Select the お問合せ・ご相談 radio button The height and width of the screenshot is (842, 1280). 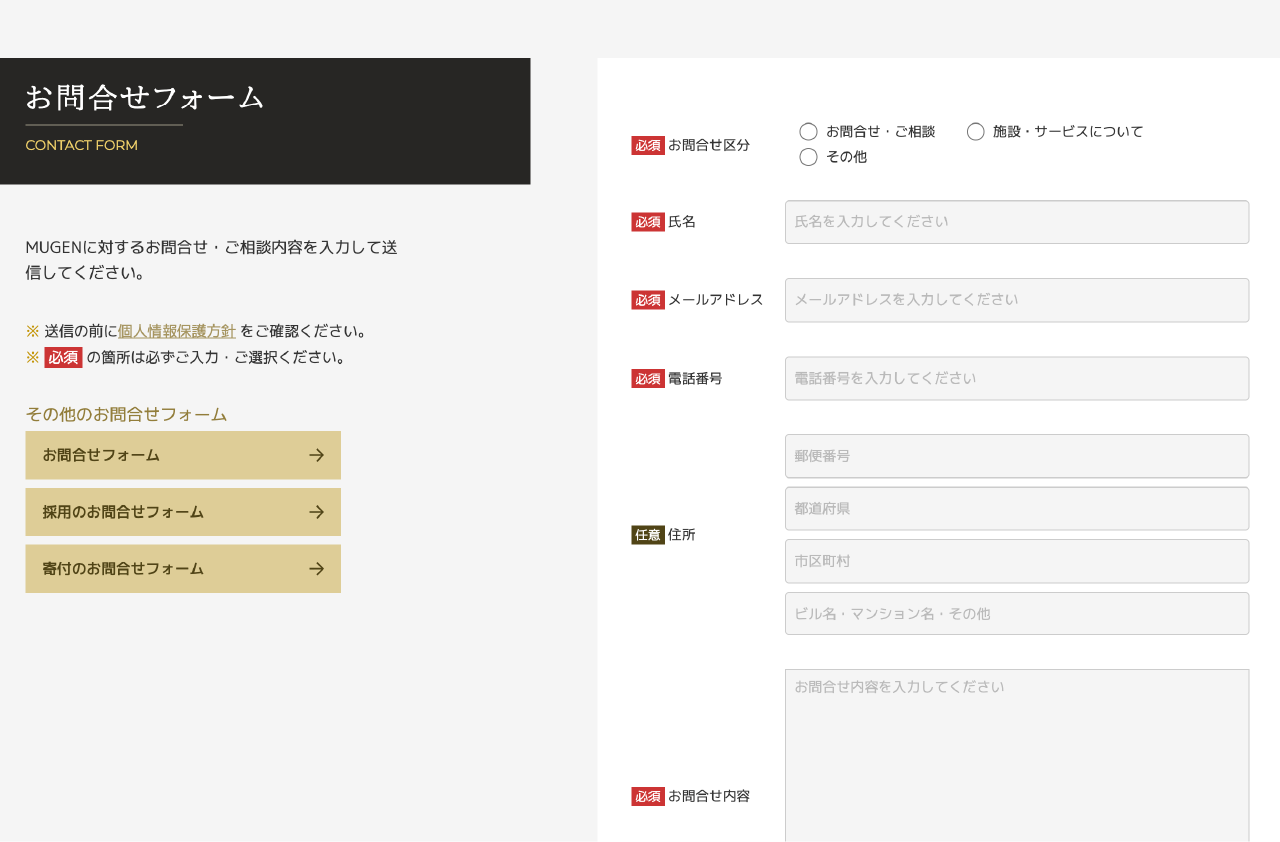pos(809,131)
